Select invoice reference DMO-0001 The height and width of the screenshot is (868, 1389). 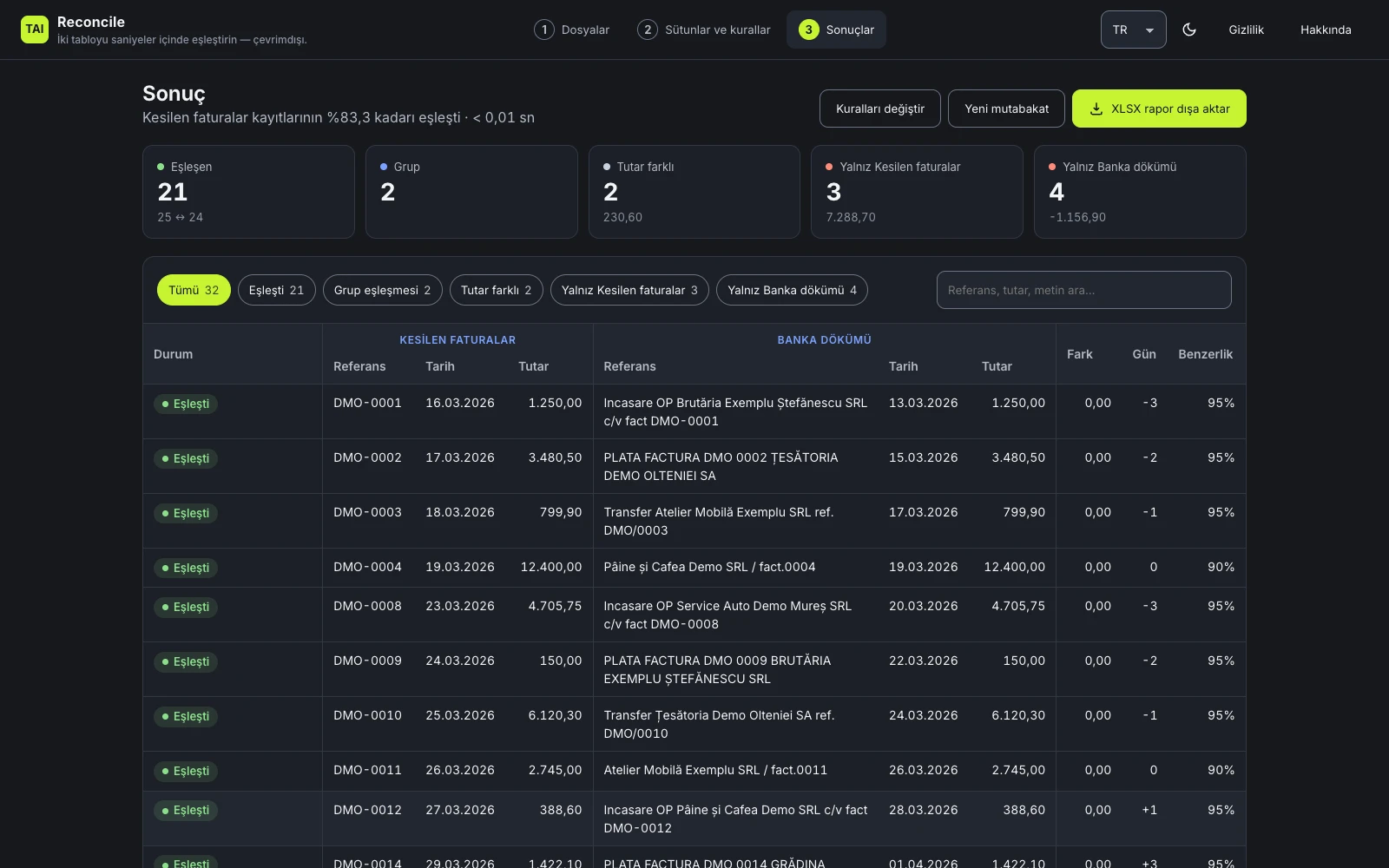(x=367, y=403)
